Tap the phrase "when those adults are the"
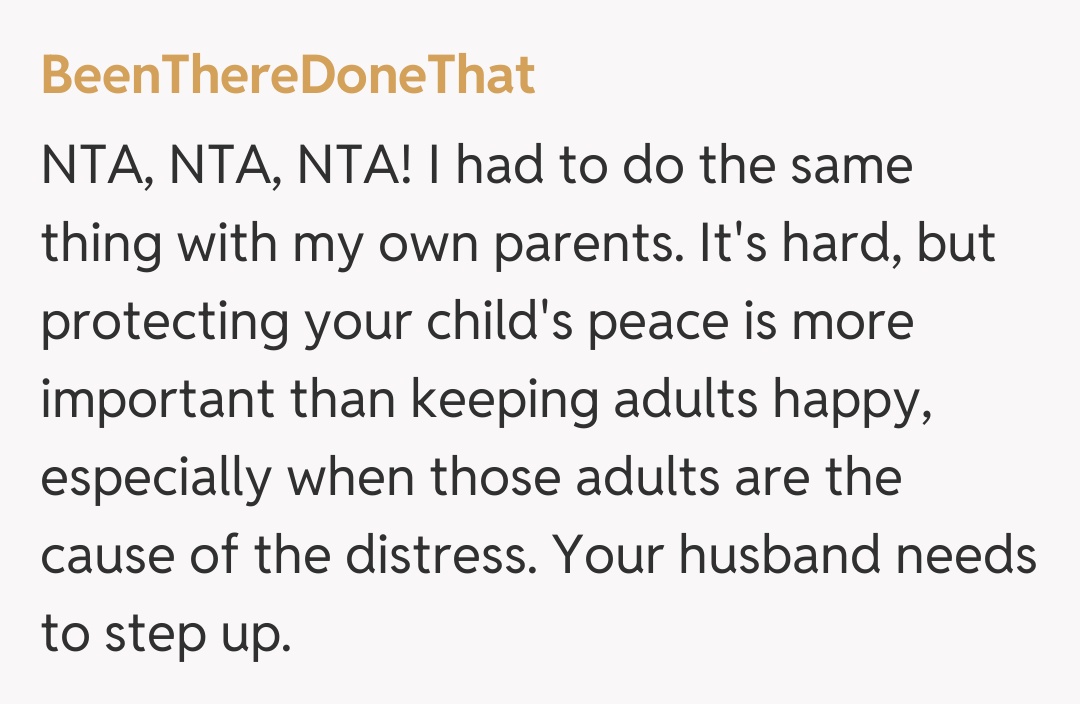 tap(595, 478)
